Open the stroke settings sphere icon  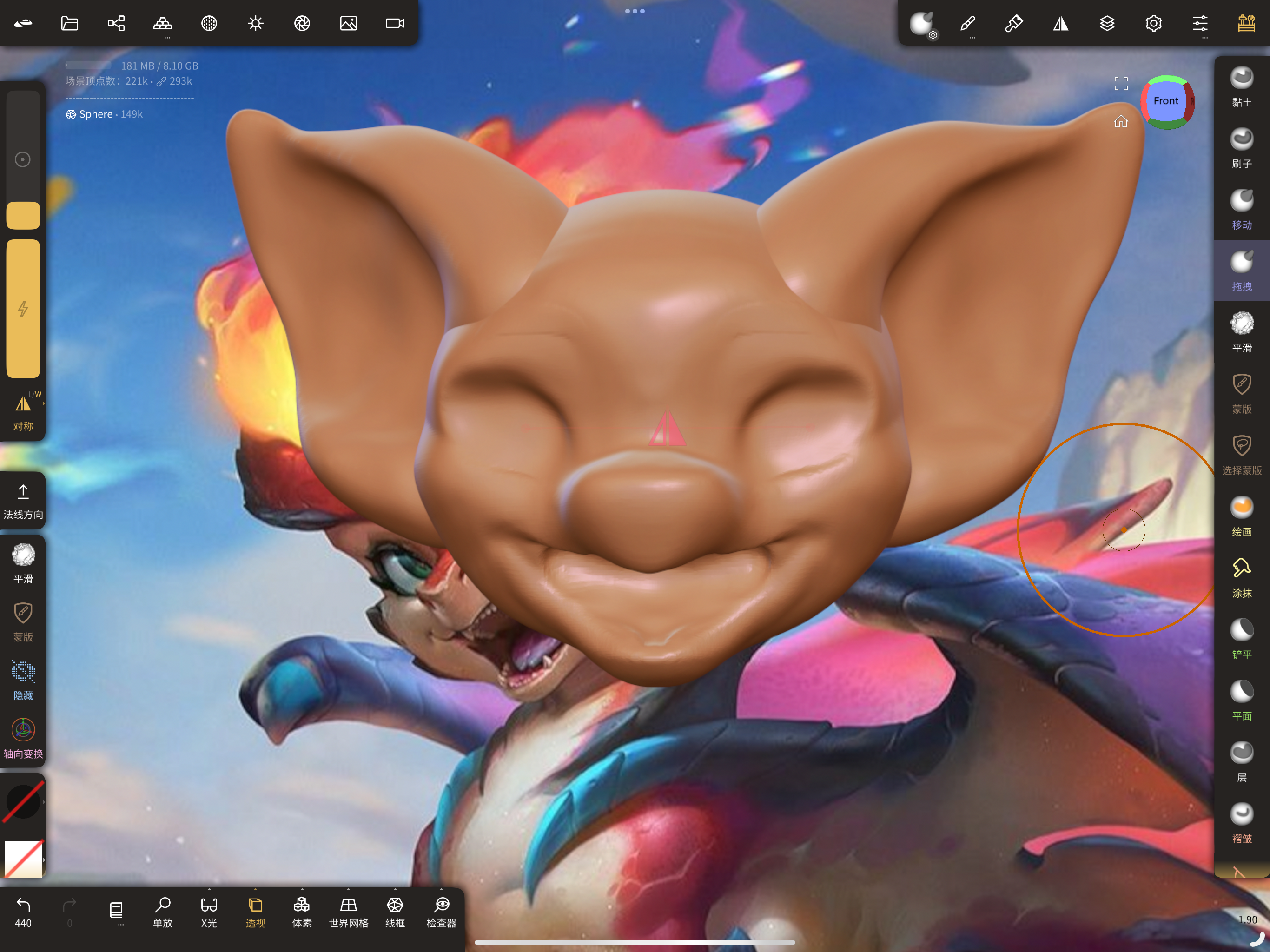922,24
